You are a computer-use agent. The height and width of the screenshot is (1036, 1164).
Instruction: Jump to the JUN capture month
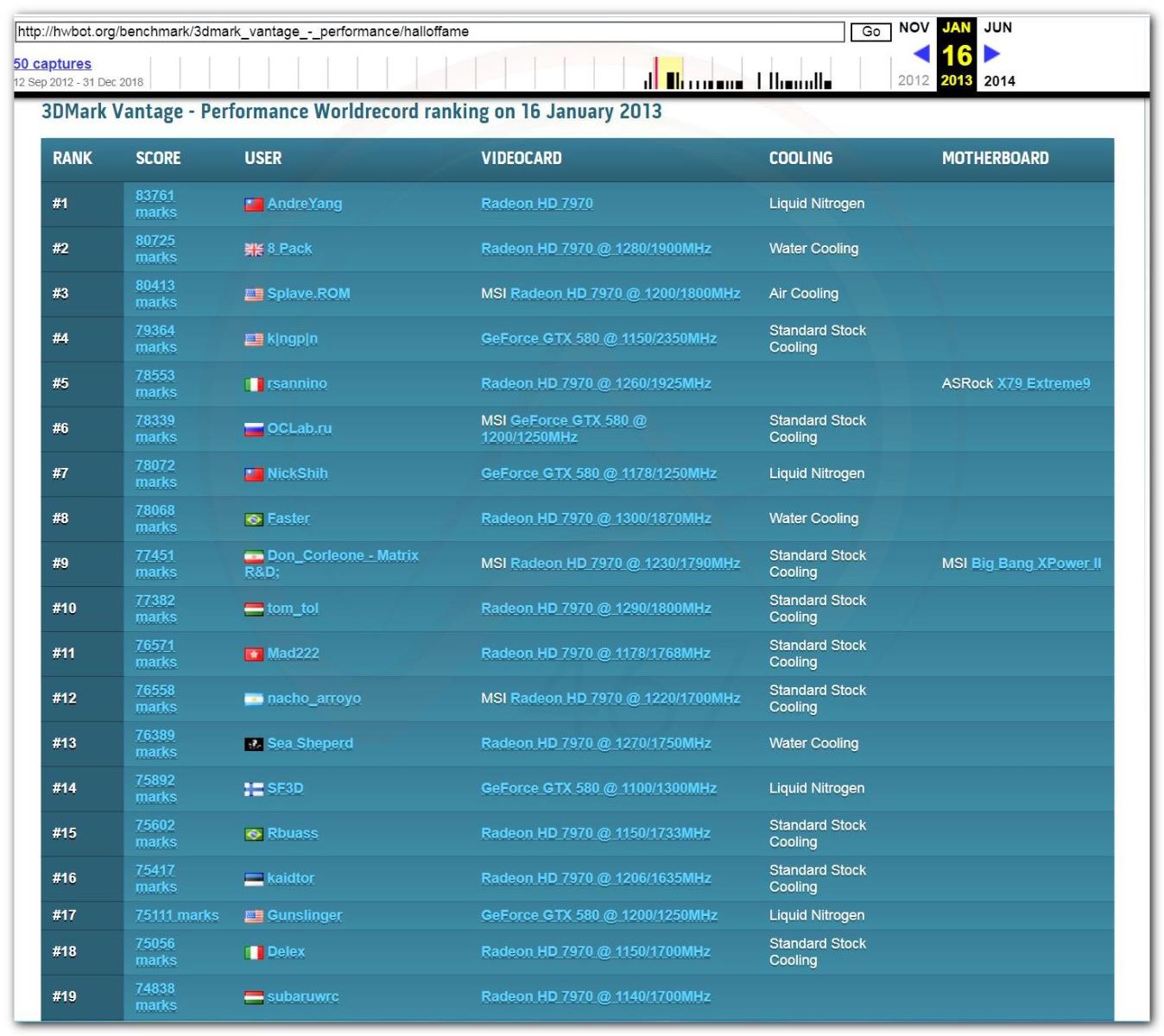click(997, 28)
